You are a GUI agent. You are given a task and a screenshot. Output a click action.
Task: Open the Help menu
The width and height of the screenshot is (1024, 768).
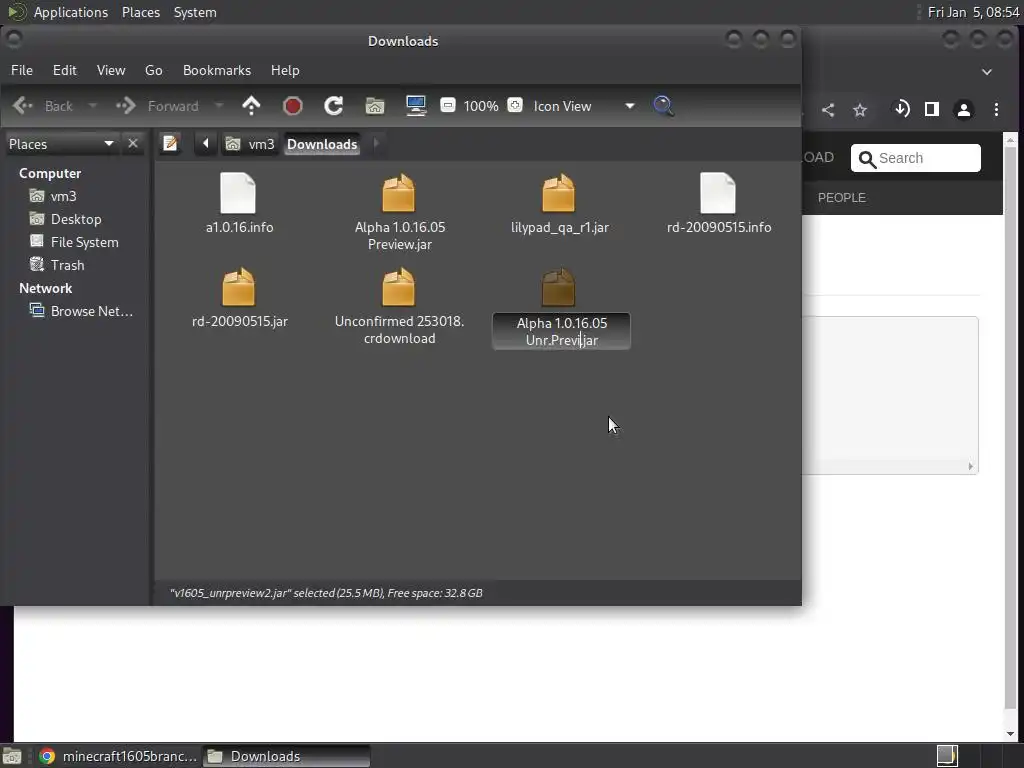(x=285, y=71)
